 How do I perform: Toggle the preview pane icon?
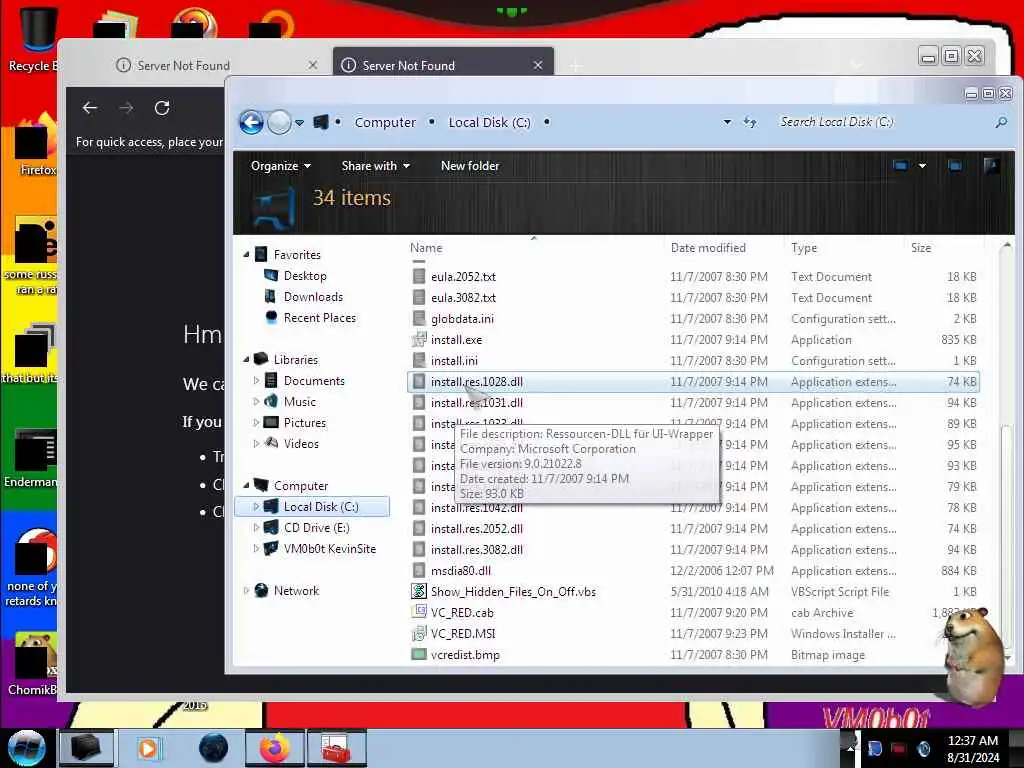pos(955,166)
